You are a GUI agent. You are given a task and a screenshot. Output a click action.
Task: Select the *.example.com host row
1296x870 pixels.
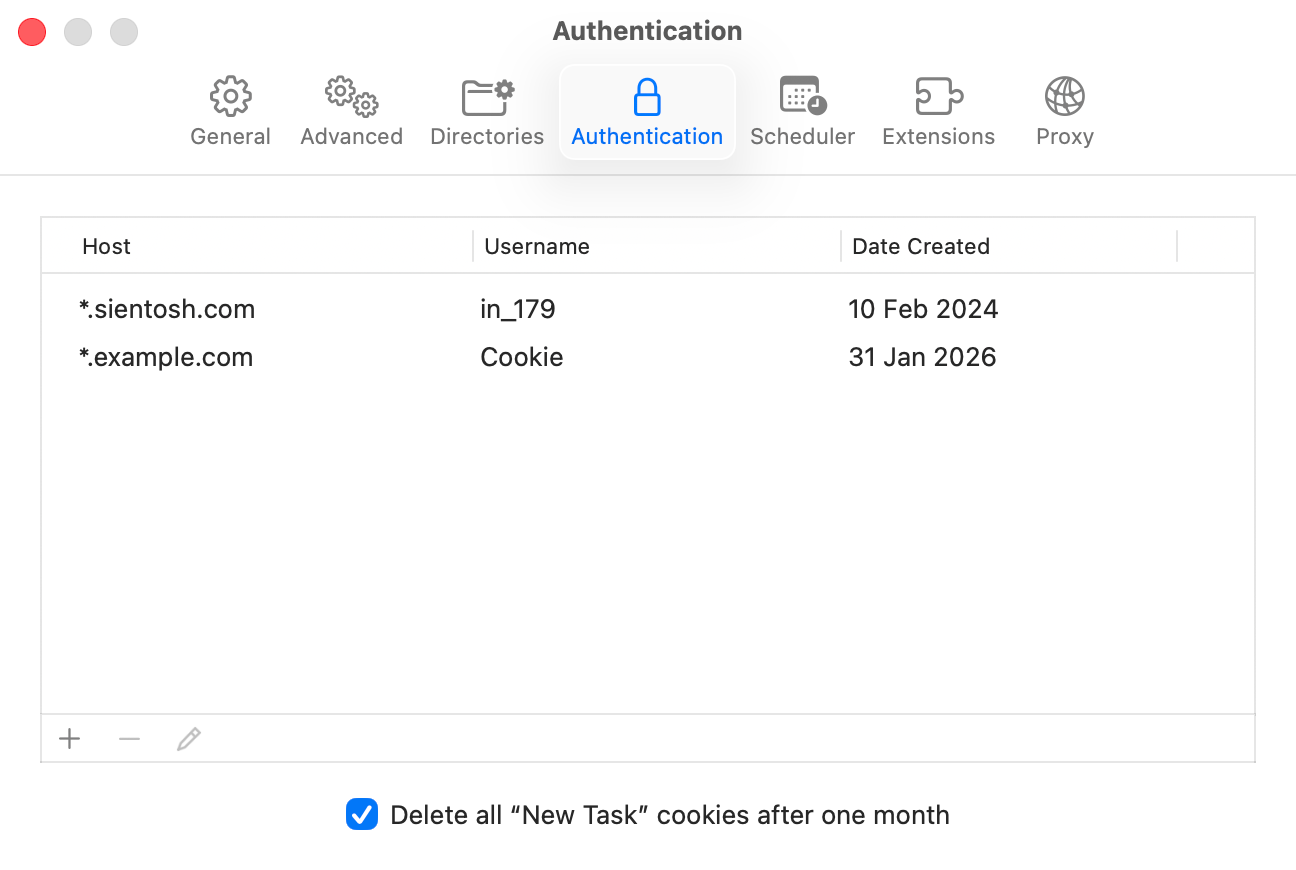[x=166, y=357]
